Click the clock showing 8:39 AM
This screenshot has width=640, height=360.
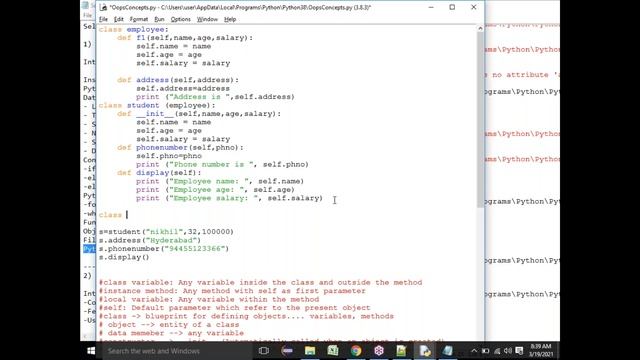coord(540,351)
